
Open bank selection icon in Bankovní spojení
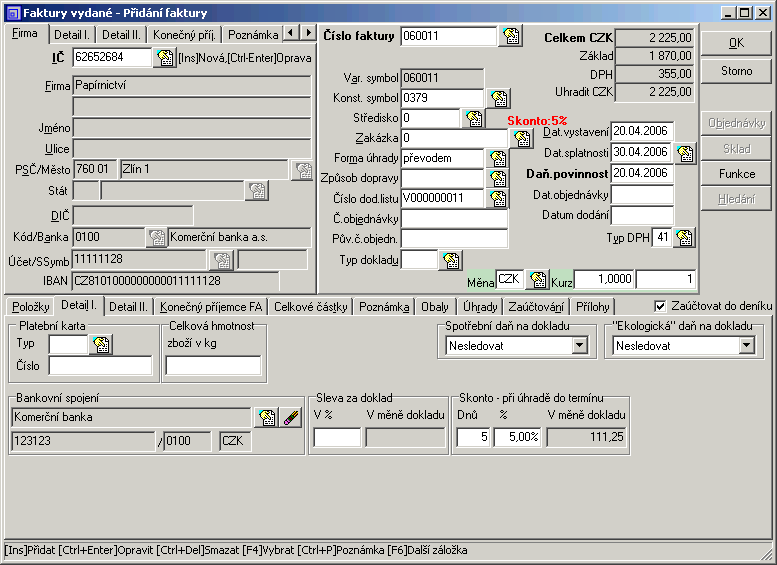[x=267, y=418]
